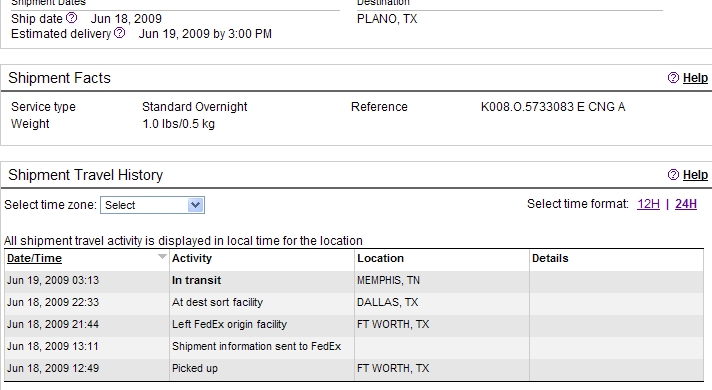Select the Left FedEx origin facility row

(x=354, y=324)
